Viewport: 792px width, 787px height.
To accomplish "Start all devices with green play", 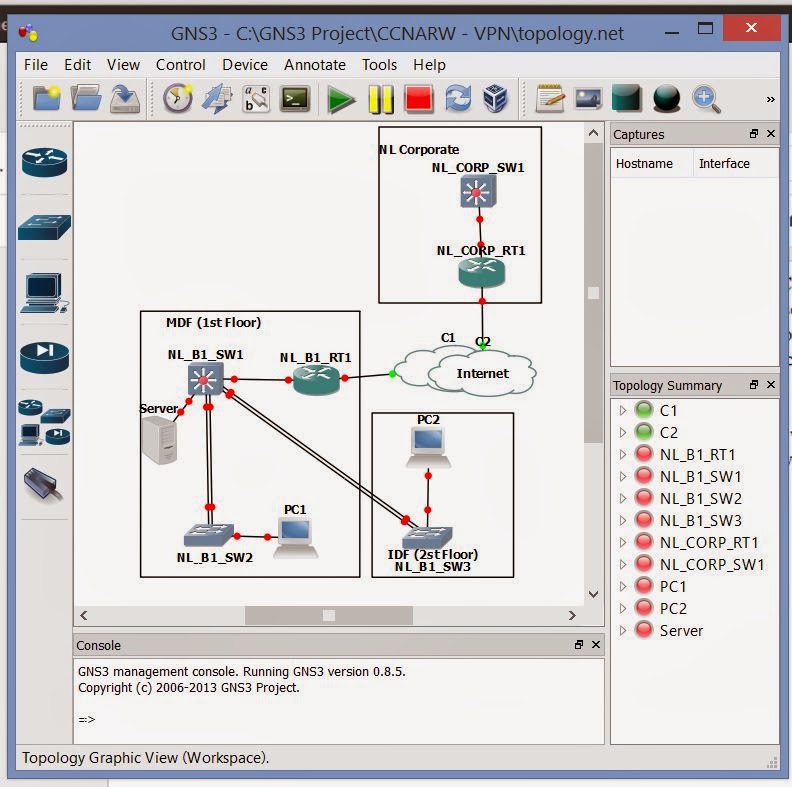I will pos(341,100).
